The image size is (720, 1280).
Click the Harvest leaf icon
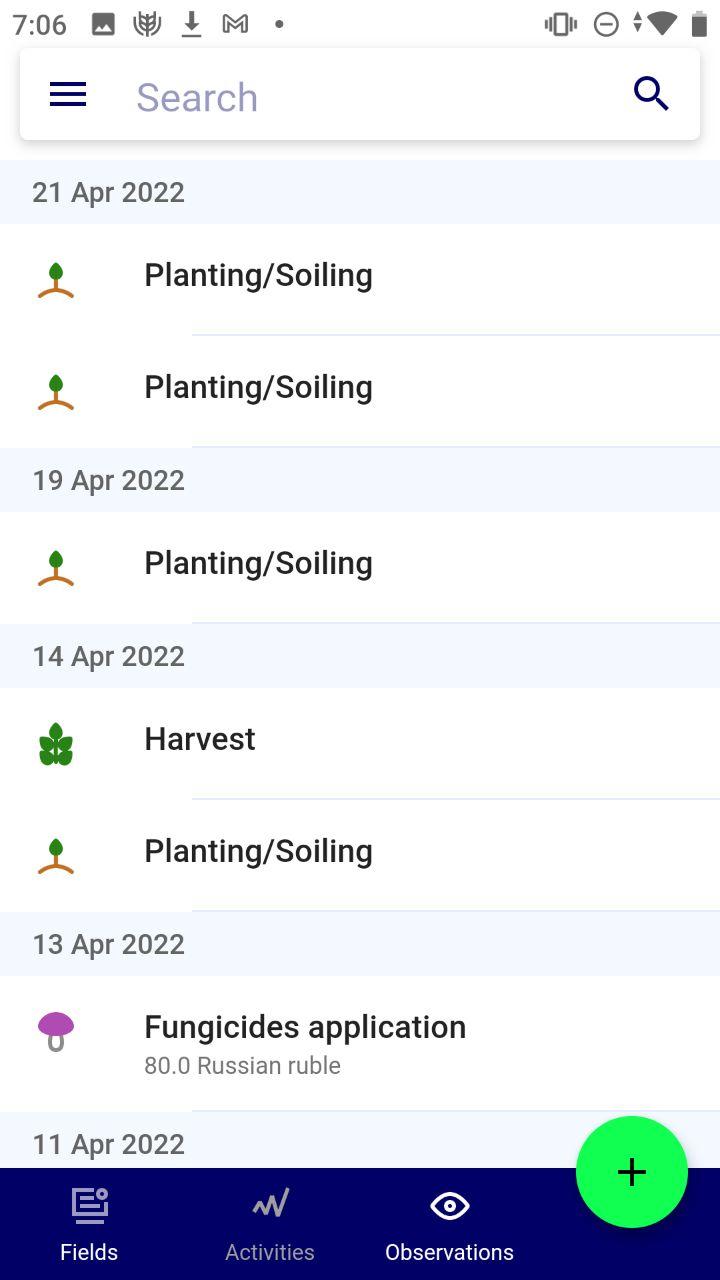coord(56,744)
